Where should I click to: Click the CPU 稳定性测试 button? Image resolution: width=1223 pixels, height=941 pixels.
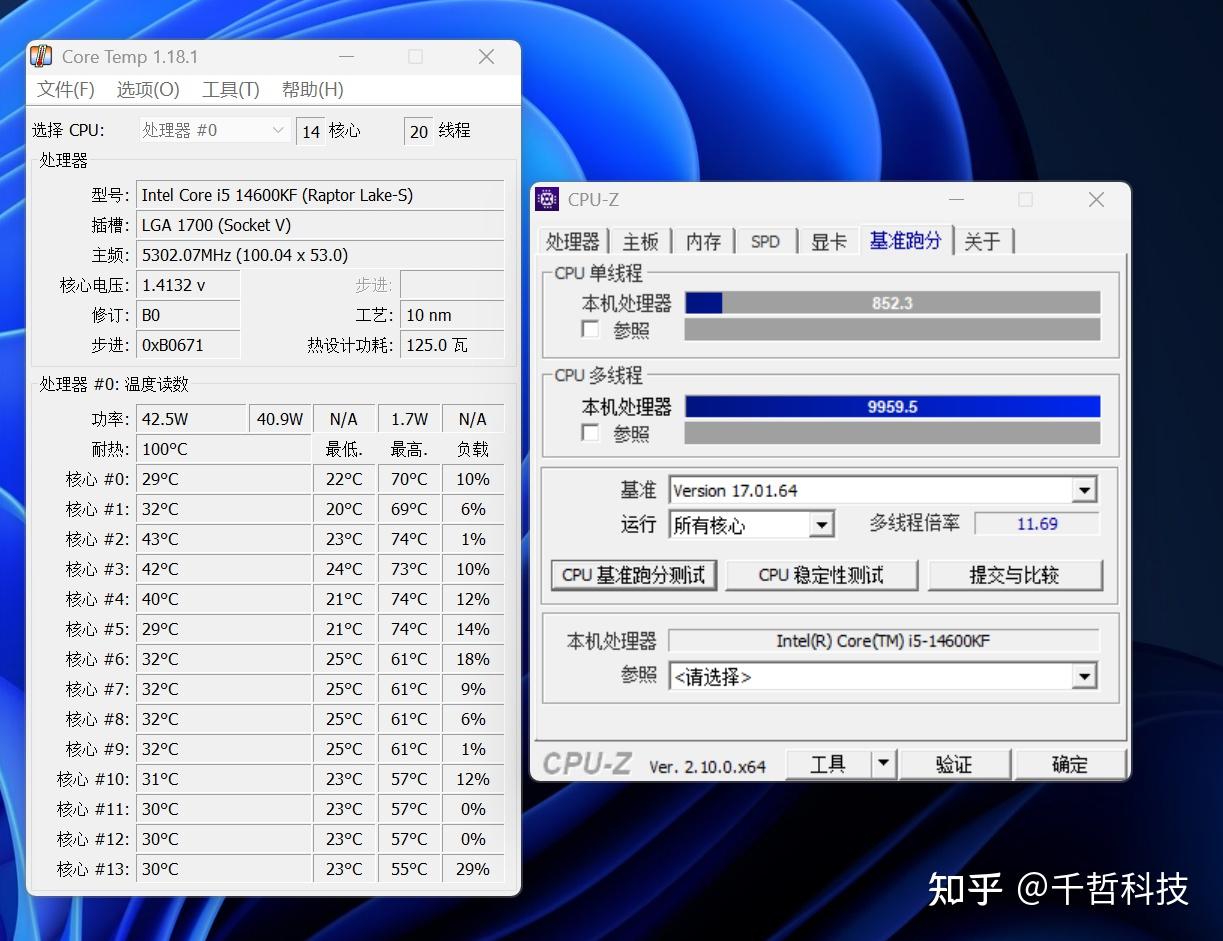pyautogui.click(x=821, y=575)
